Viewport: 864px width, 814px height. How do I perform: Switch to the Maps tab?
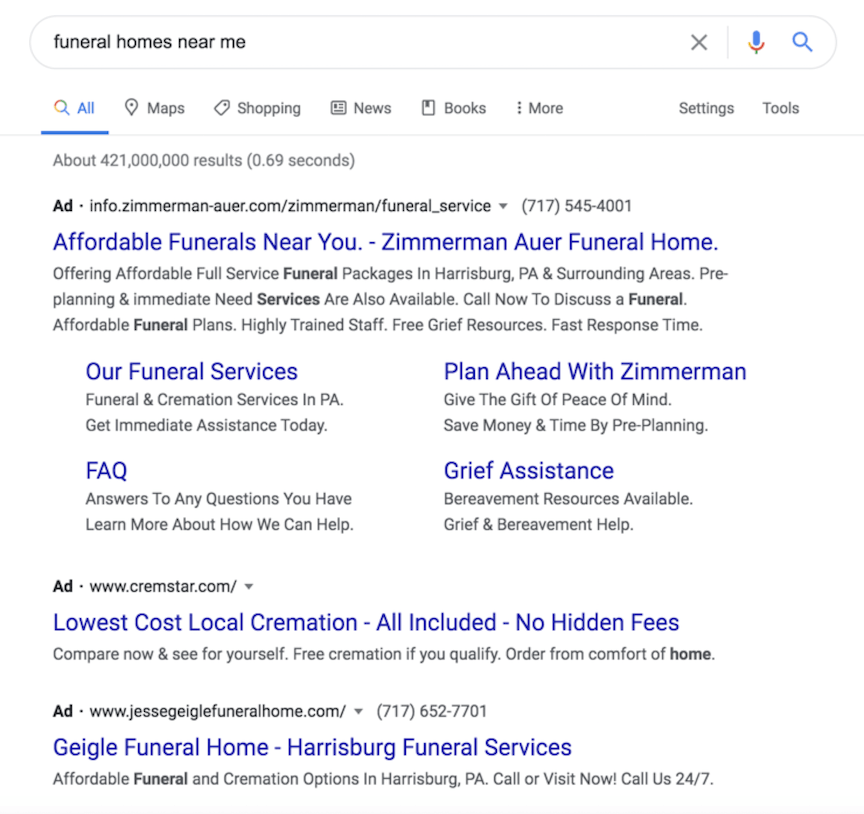(x=155, y=108)
